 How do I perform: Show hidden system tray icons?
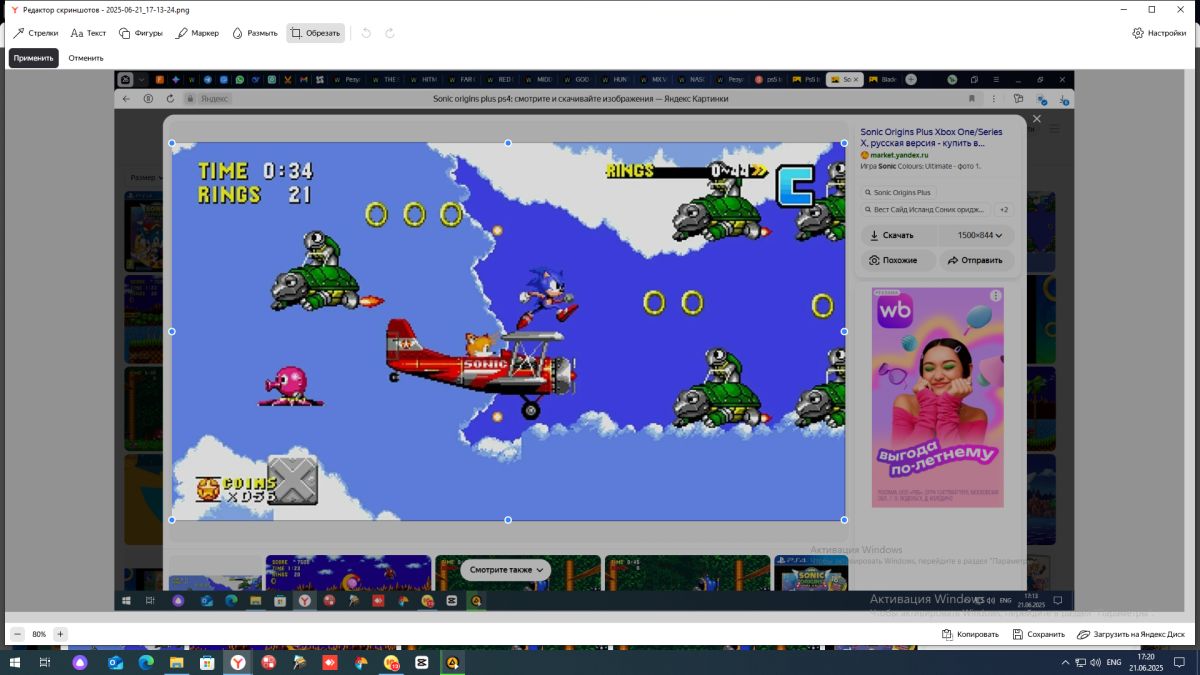[x=1066, y=663]
